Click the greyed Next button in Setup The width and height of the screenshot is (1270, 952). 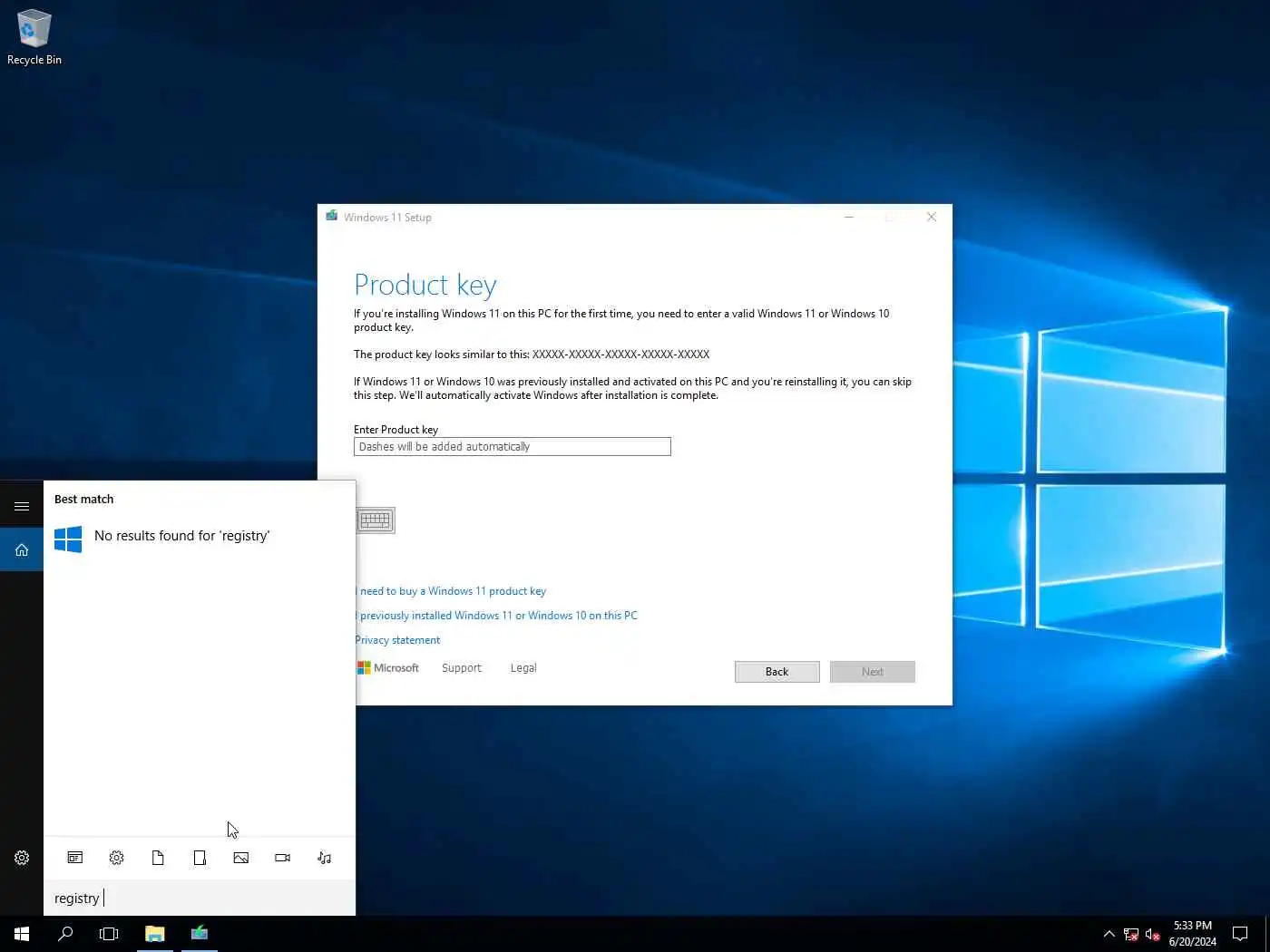pyautogui.click(x=872, y=672)
